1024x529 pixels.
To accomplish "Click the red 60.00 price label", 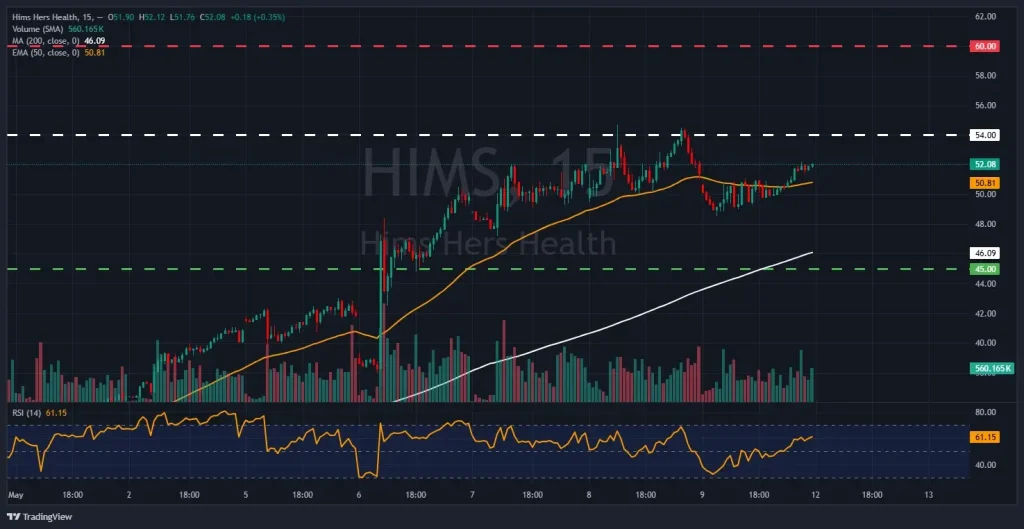I will pos(986,46).
